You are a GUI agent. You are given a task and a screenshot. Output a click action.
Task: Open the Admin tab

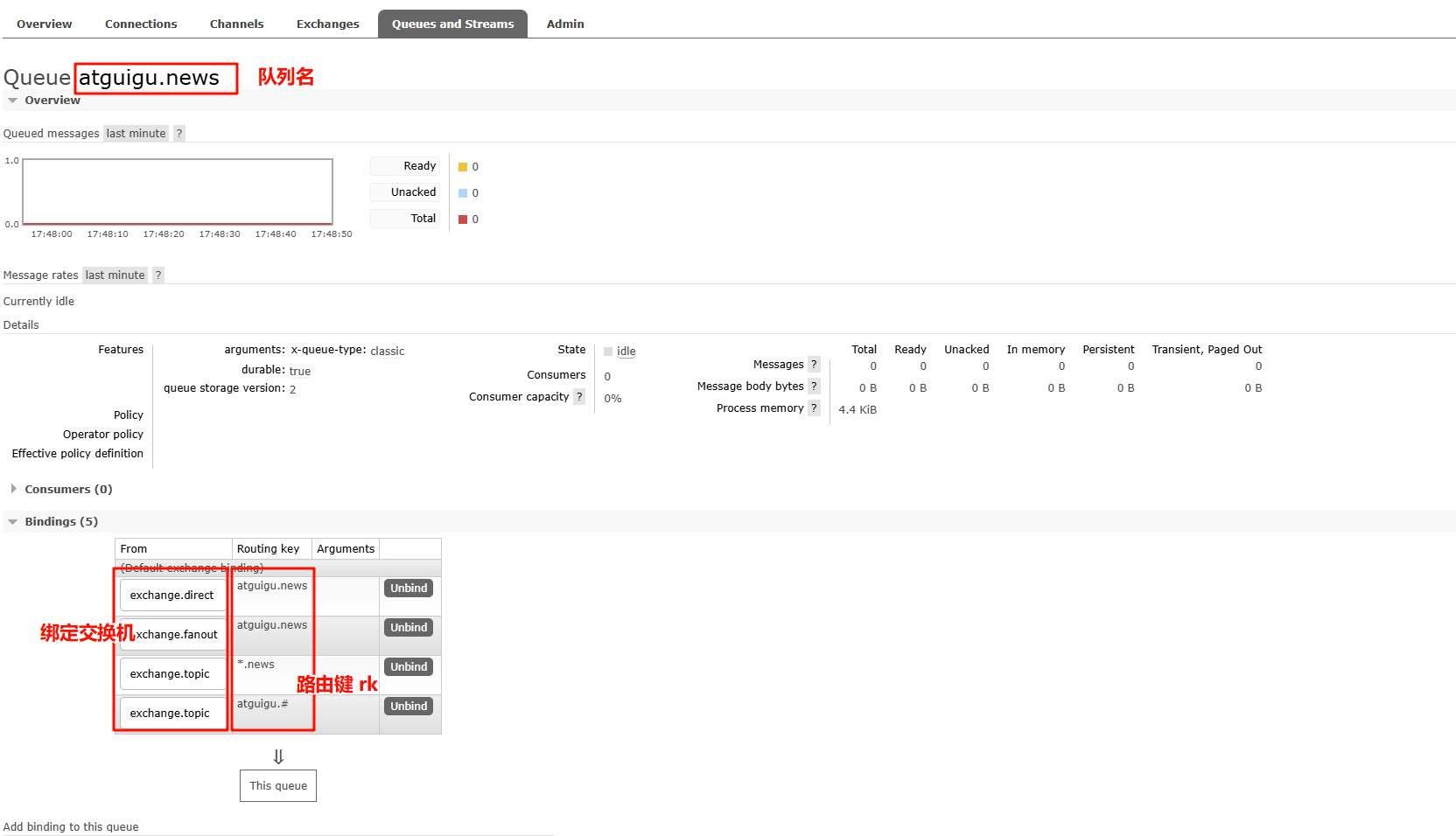[x=564, y=24]
